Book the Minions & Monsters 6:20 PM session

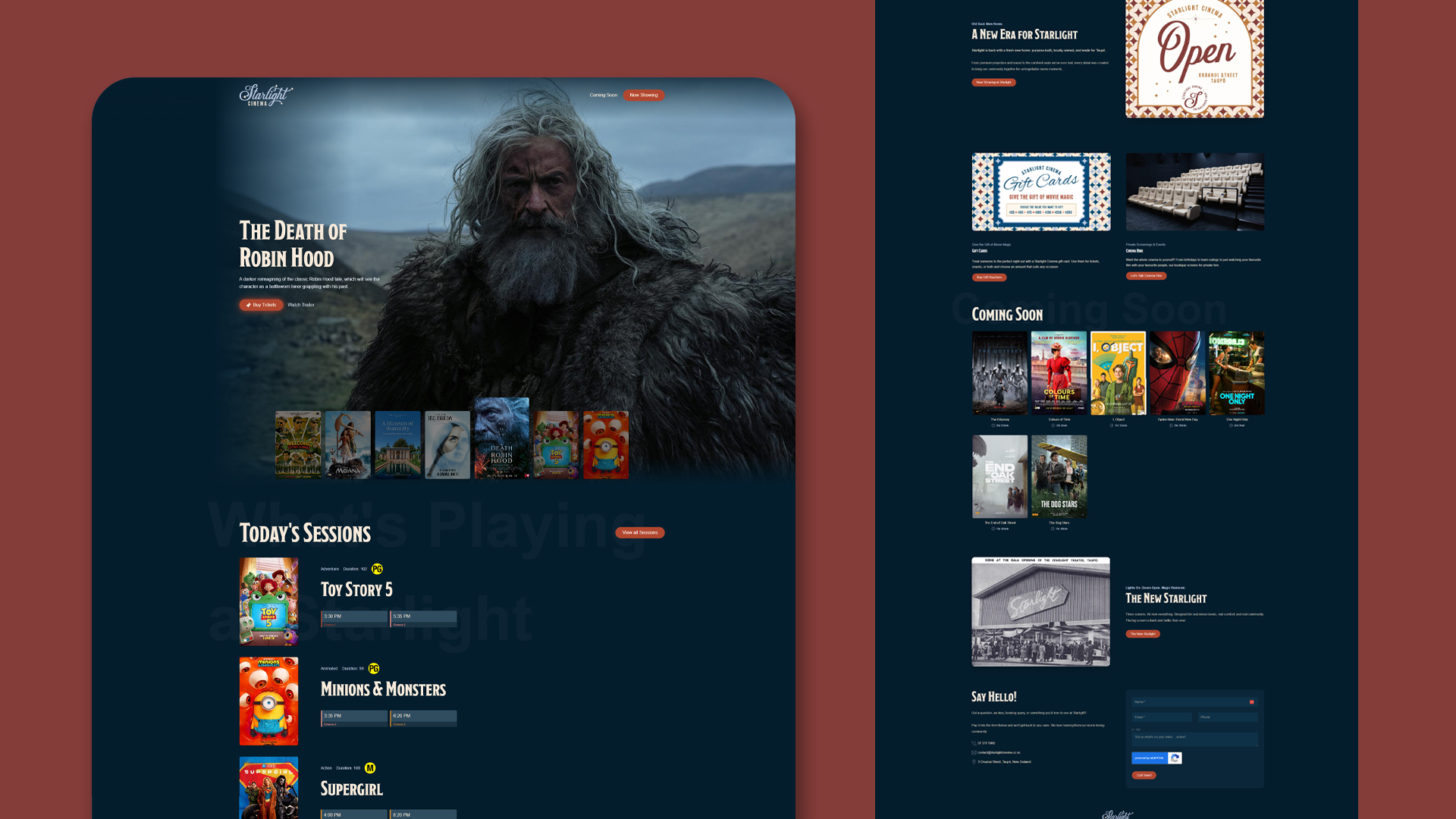(423, 718)
